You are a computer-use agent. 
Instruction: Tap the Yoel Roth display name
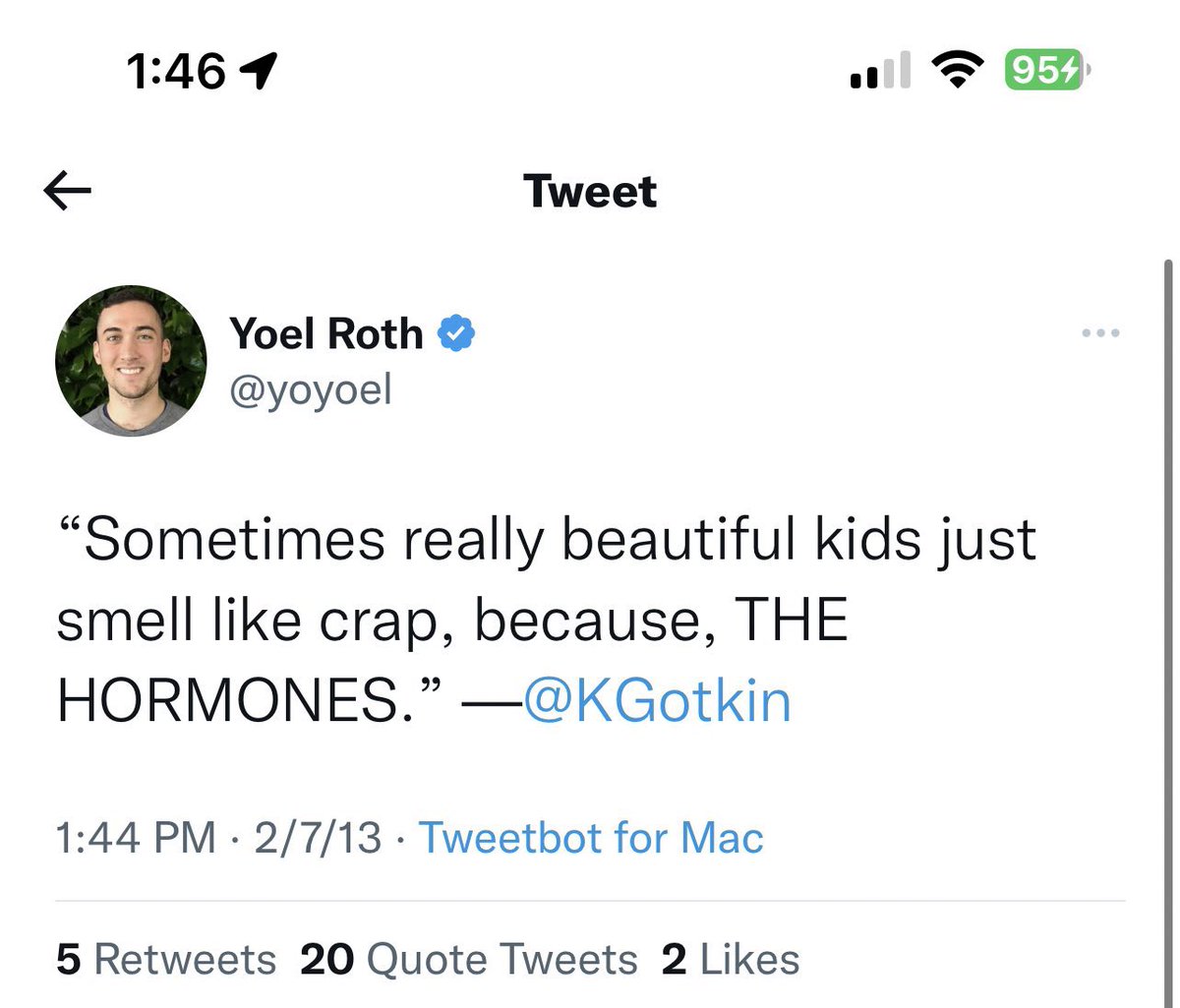pos(326,334)
